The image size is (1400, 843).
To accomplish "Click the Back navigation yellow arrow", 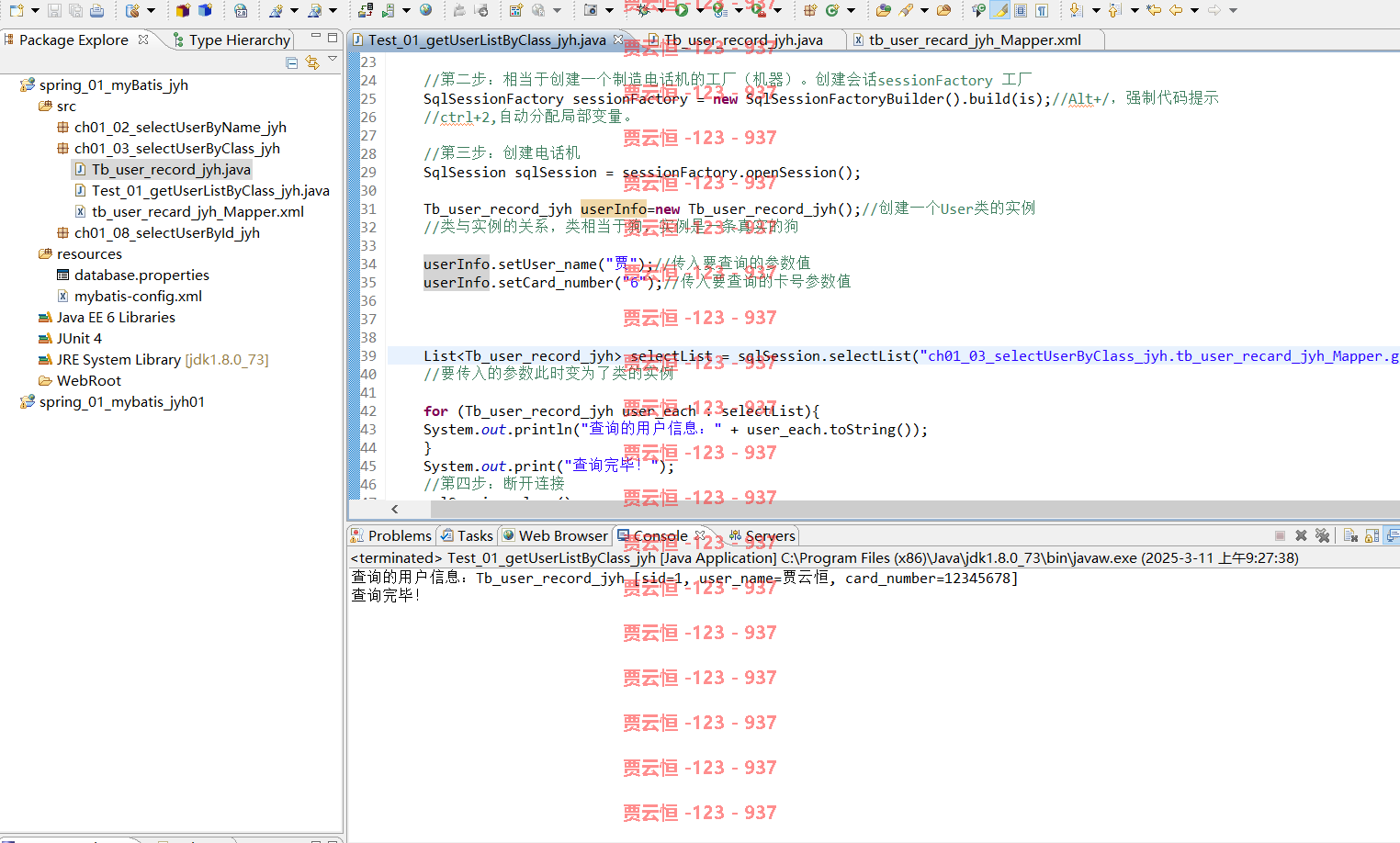I will point(1176,10).
